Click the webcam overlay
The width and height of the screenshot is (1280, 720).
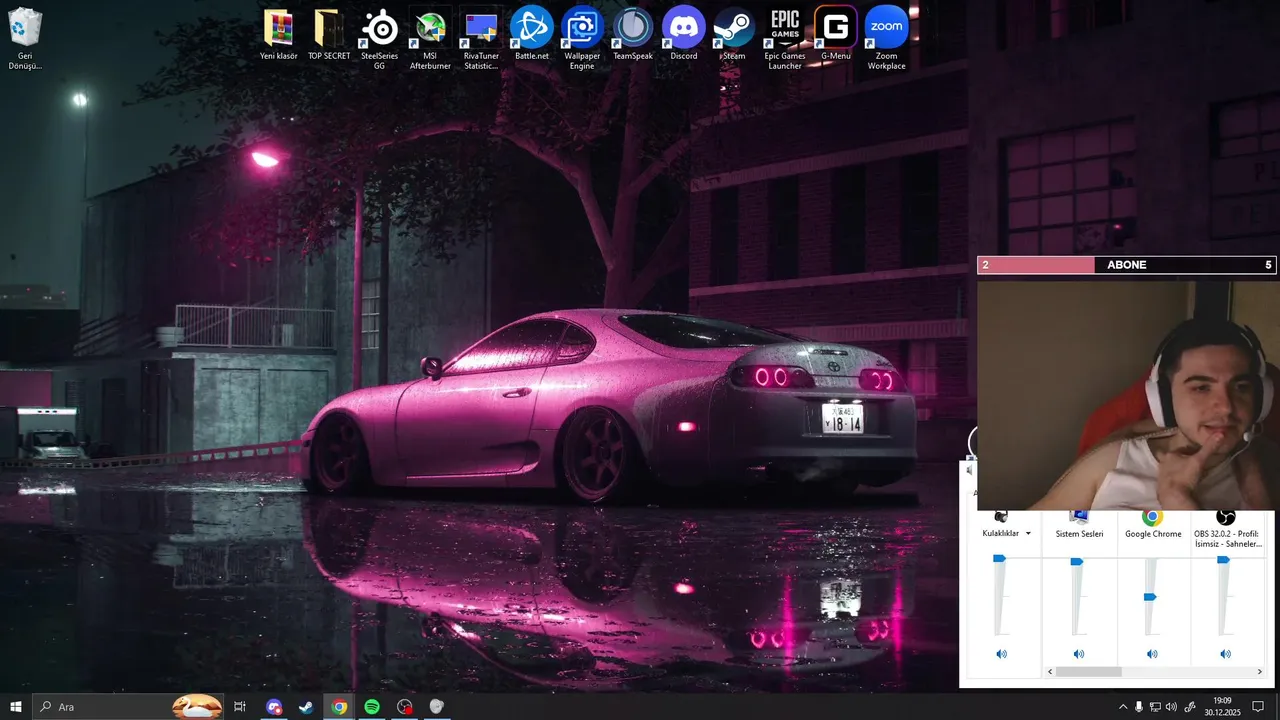coord(1127,395)
